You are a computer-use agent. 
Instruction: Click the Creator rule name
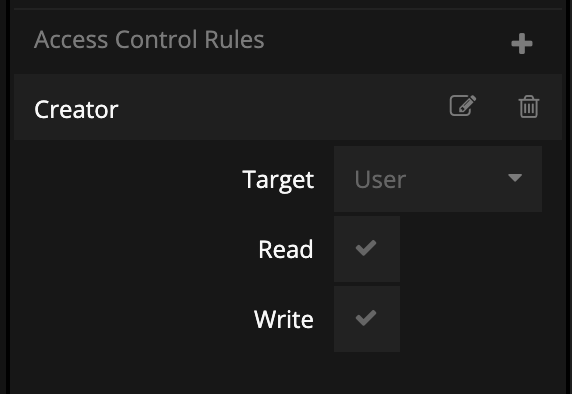click(76, 109)
